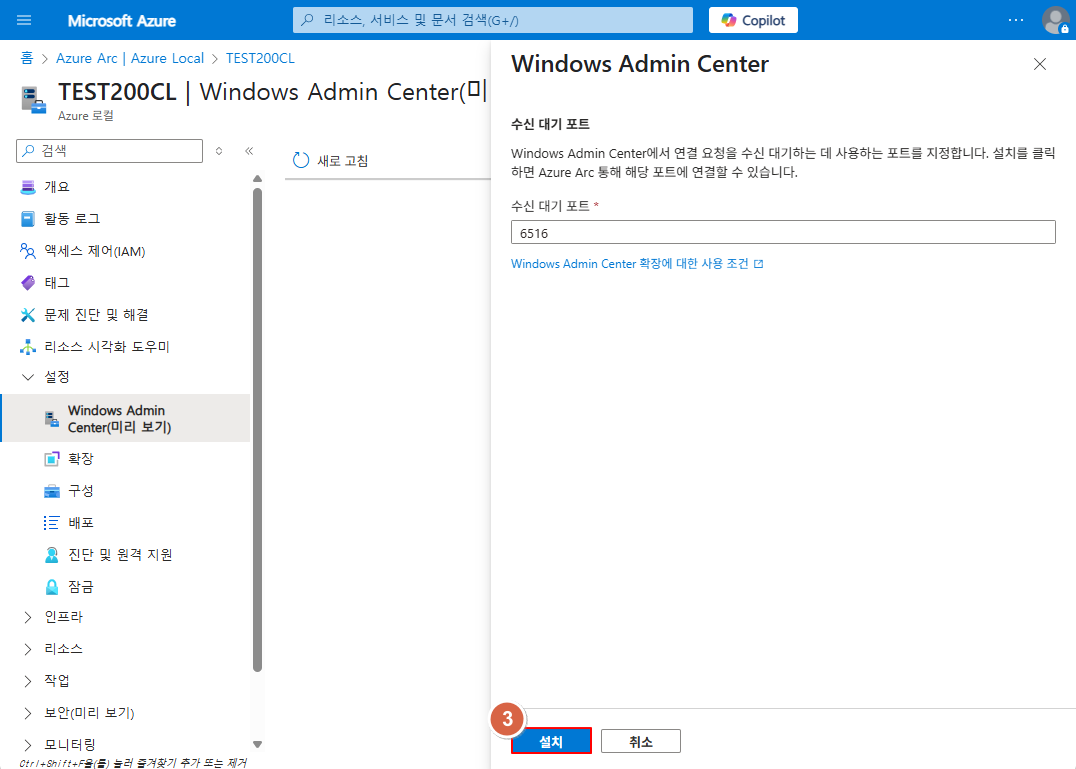Viewport: 1076px width, 769px height.
Task: Click the Microsoft Azure logo text
Action: 121,21
